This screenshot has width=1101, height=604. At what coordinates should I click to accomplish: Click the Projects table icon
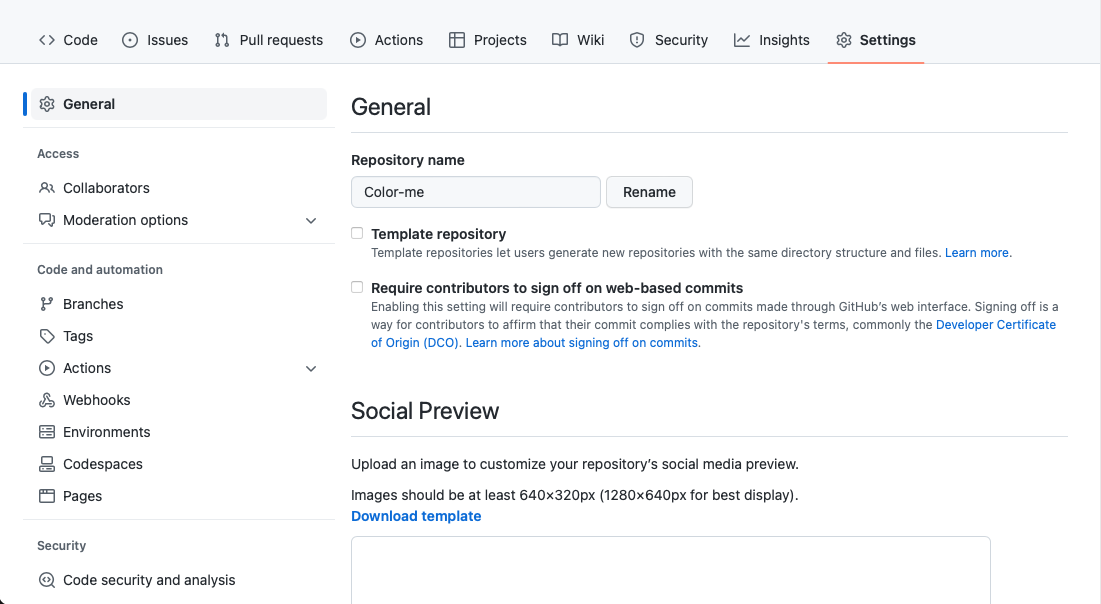point(456,40)
